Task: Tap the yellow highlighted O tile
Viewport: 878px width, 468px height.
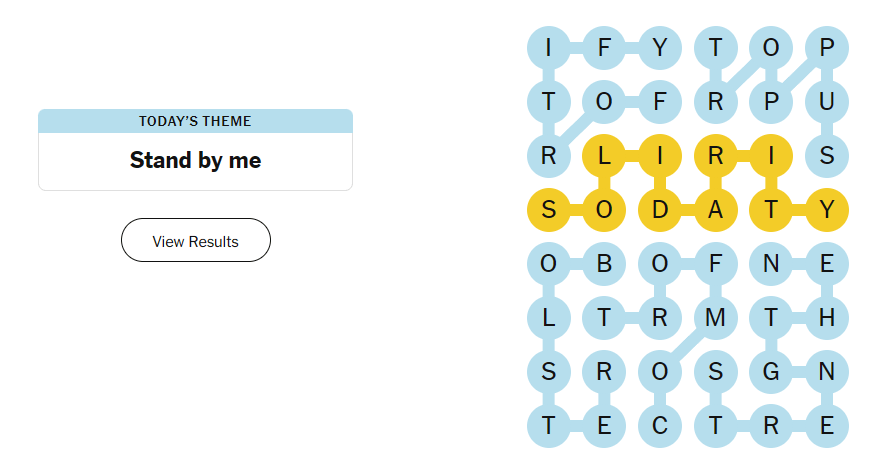Action: point(604,210)
